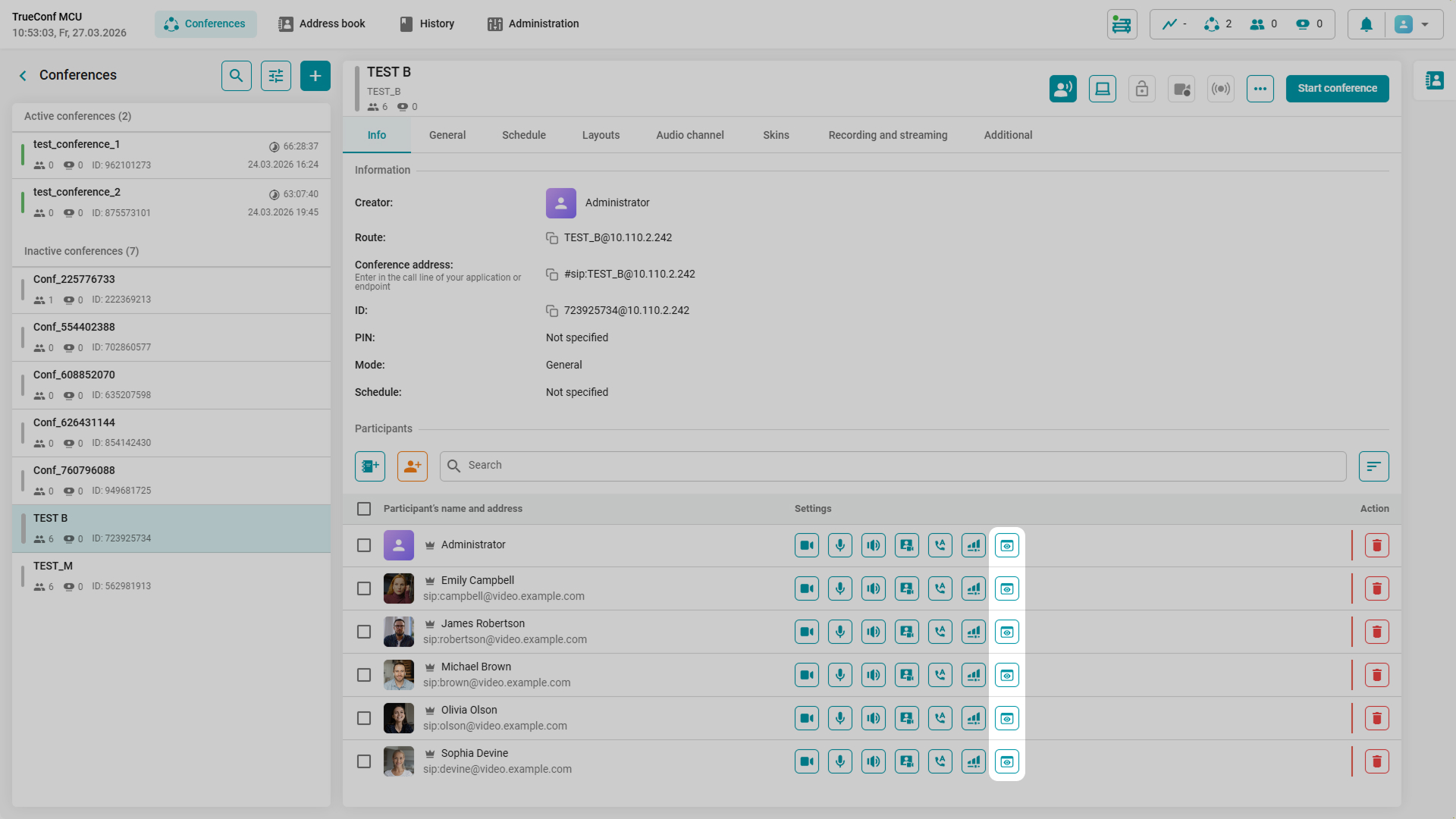Click the add participant orange icon
The image size is (1456, 819).
click(413, 466)
